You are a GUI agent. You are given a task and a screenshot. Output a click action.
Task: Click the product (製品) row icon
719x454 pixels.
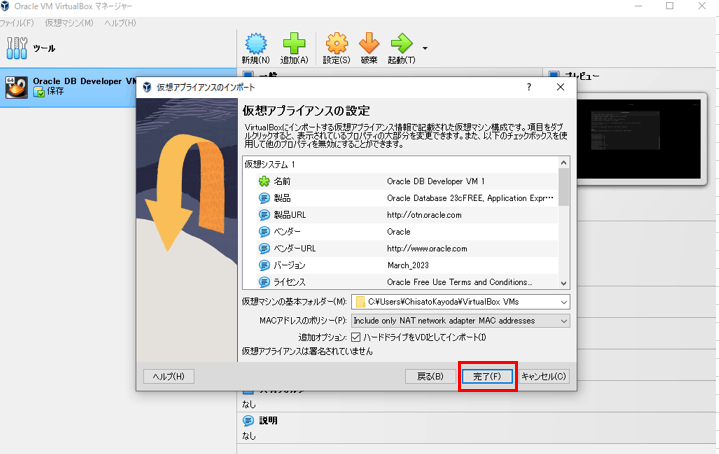[264, 198]
